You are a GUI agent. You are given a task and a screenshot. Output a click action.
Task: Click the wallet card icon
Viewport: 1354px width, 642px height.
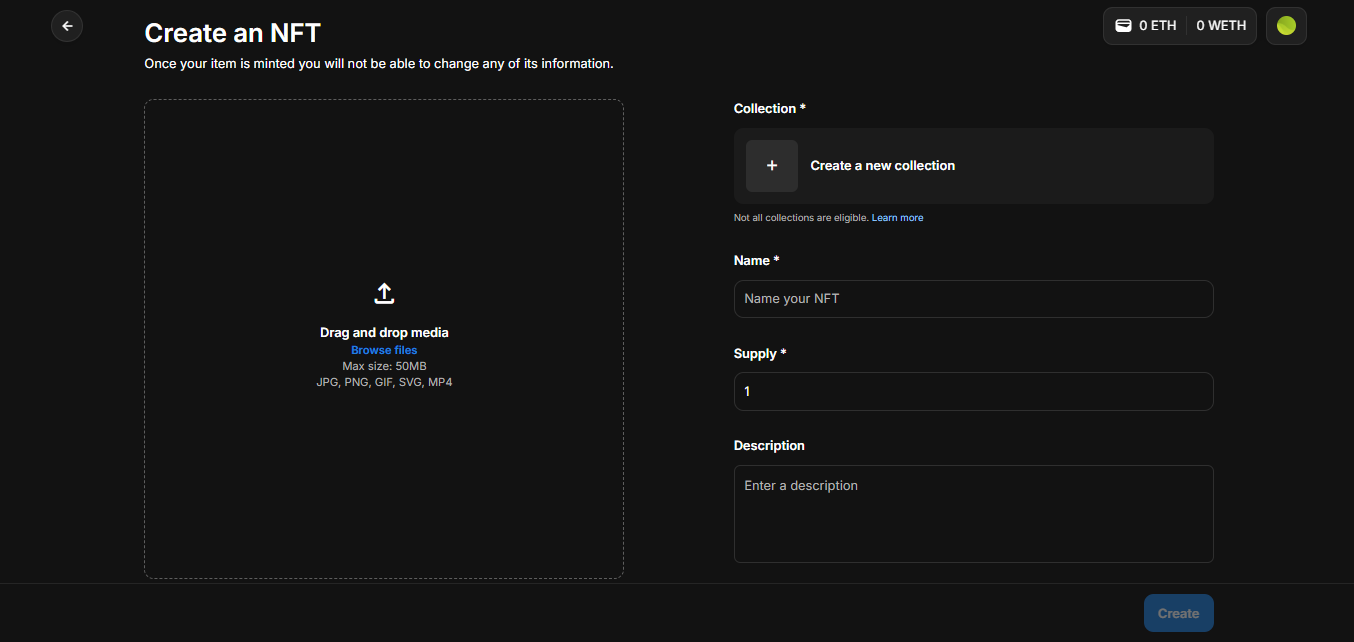(x=1123, y=26)
